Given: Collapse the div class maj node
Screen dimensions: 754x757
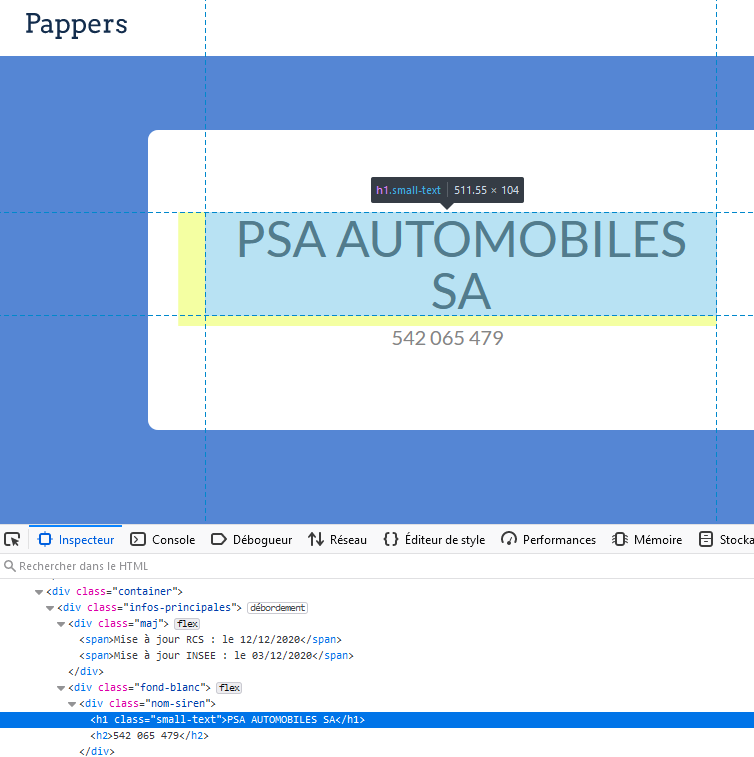Looking at the screenshot, I should pyautogui.click(x=61, y=624).
